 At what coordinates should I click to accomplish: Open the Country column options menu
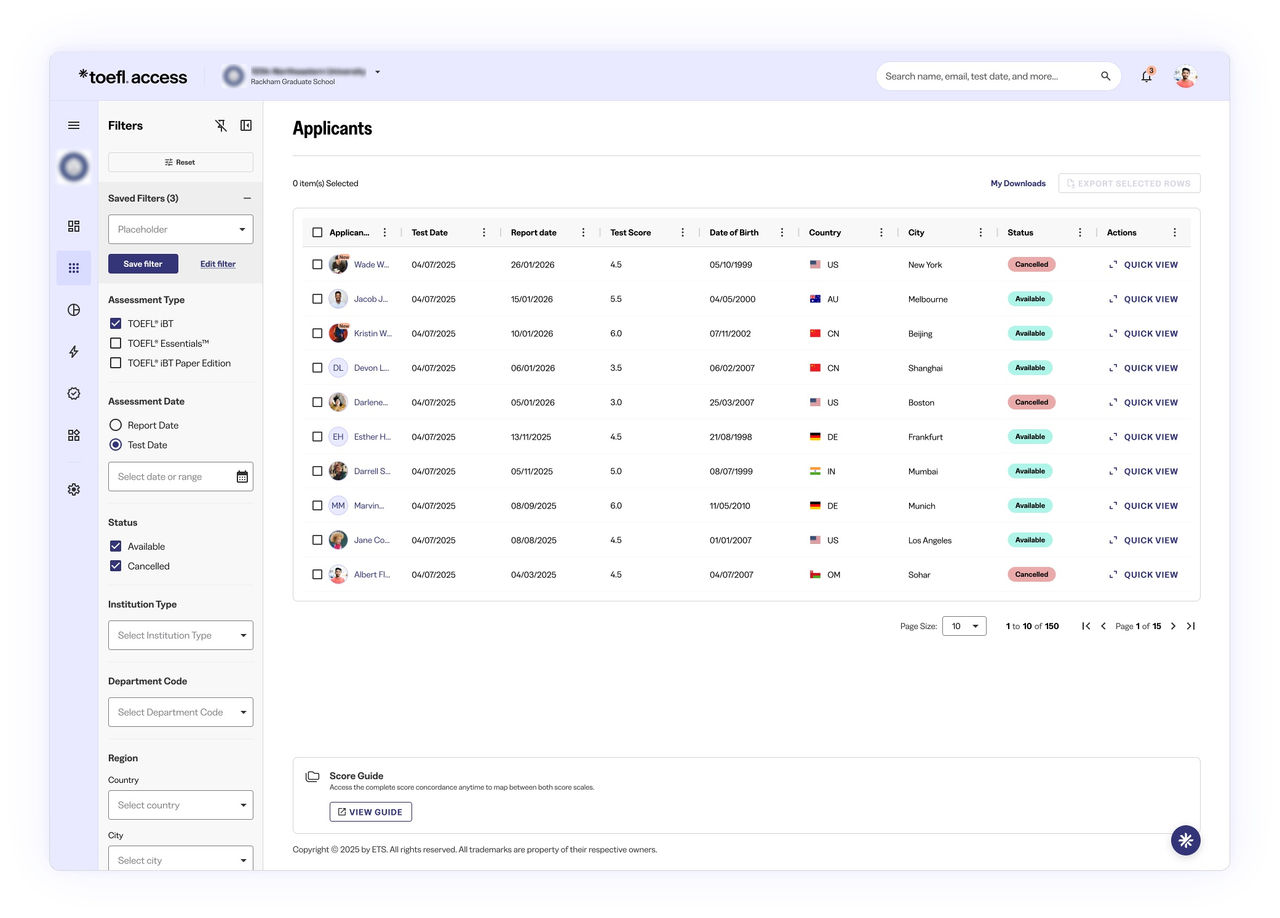point(881,233)
